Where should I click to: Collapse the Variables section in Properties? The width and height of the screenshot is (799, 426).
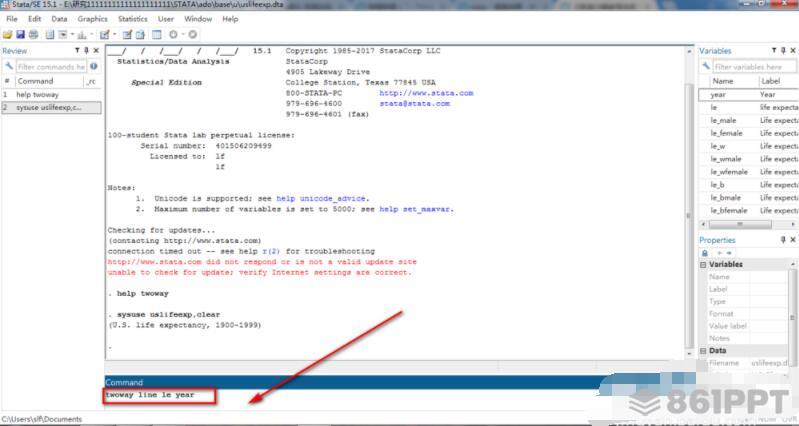[x=703, y=264]
